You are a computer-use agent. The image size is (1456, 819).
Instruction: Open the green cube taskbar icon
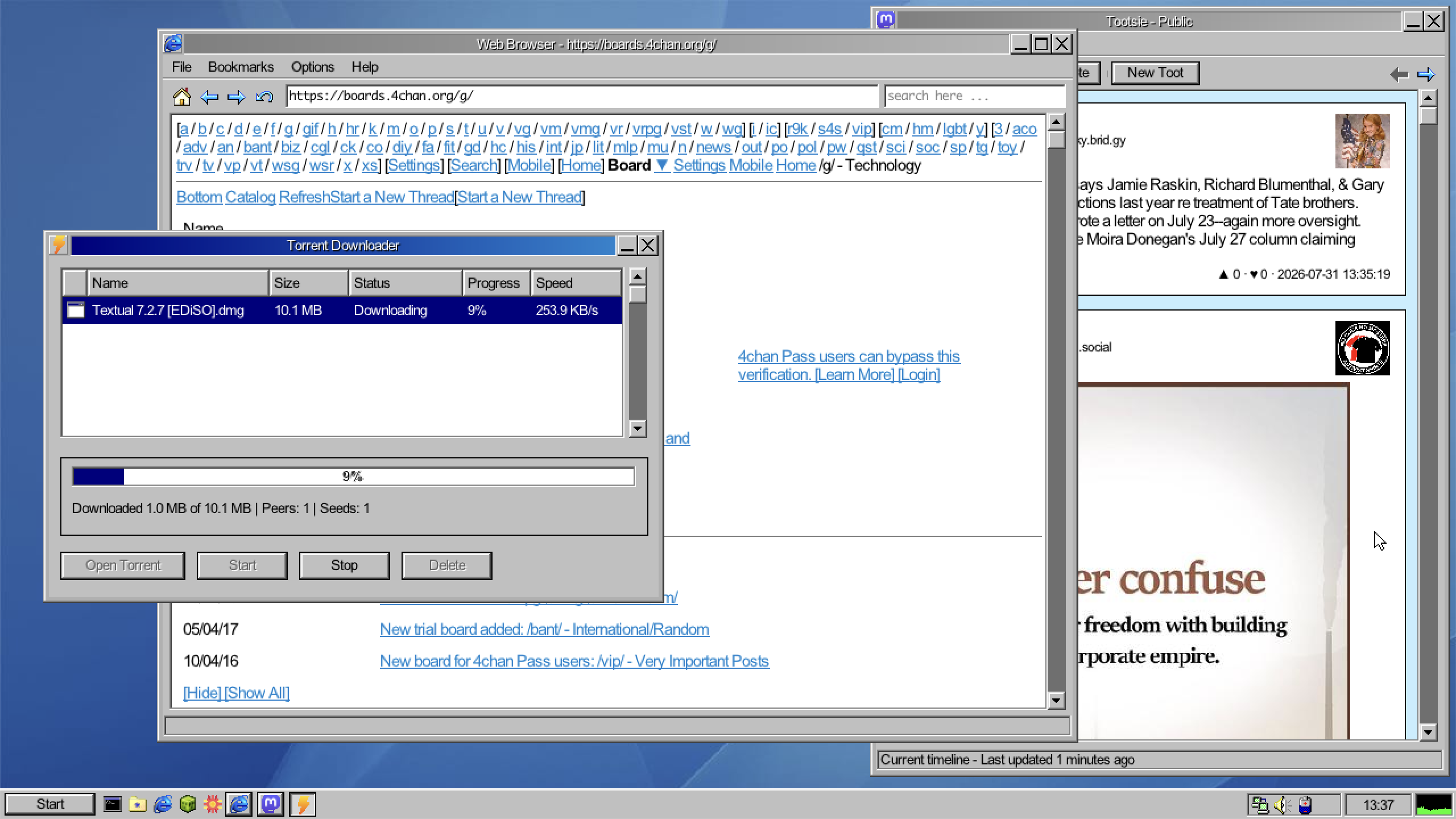[188, 804]
